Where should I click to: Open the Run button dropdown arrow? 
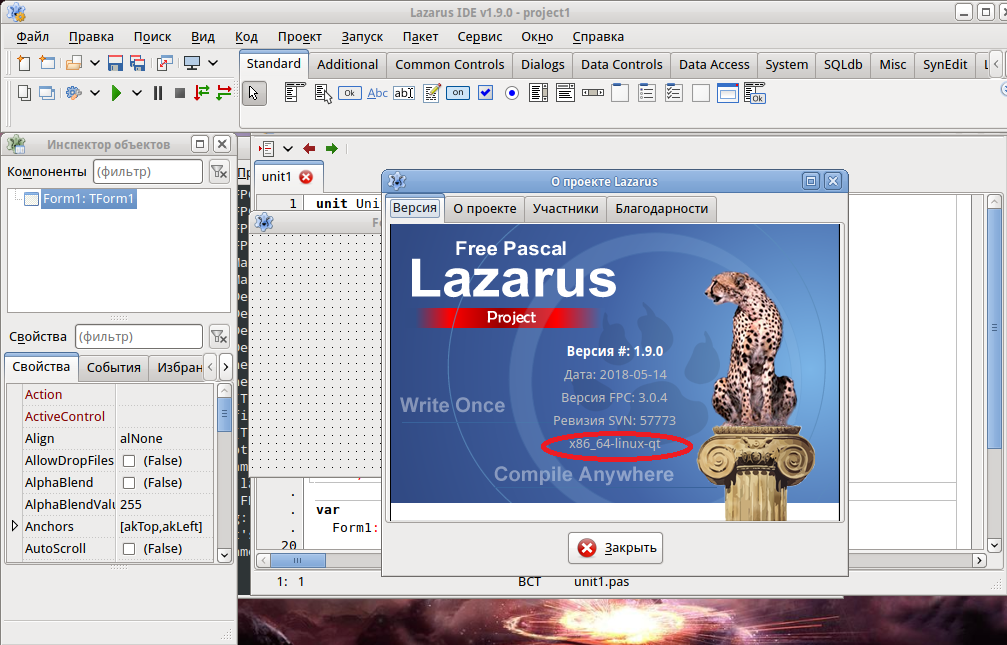click(135, 93)
